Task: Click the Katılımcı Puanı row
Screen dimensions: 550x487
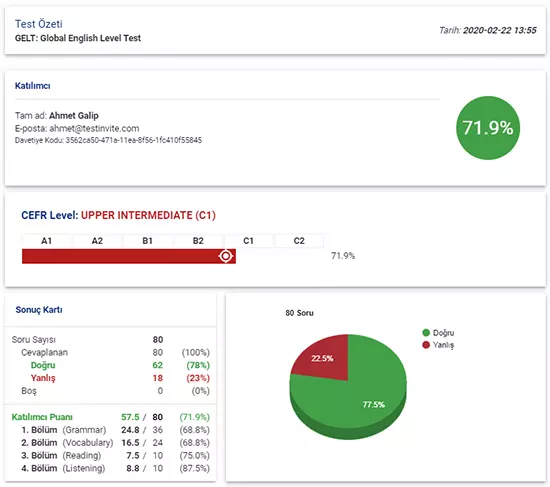Action: [110, 417]
